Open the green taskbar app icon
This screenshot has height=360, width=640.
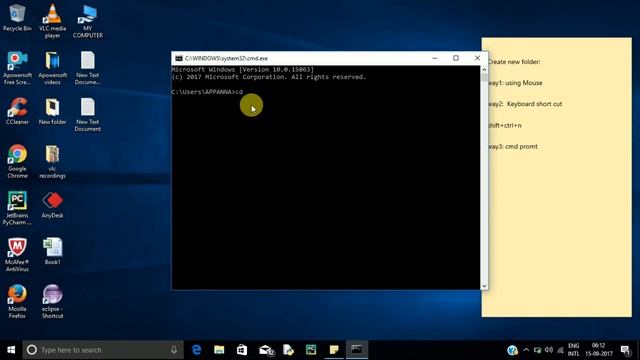coord(311,350)
